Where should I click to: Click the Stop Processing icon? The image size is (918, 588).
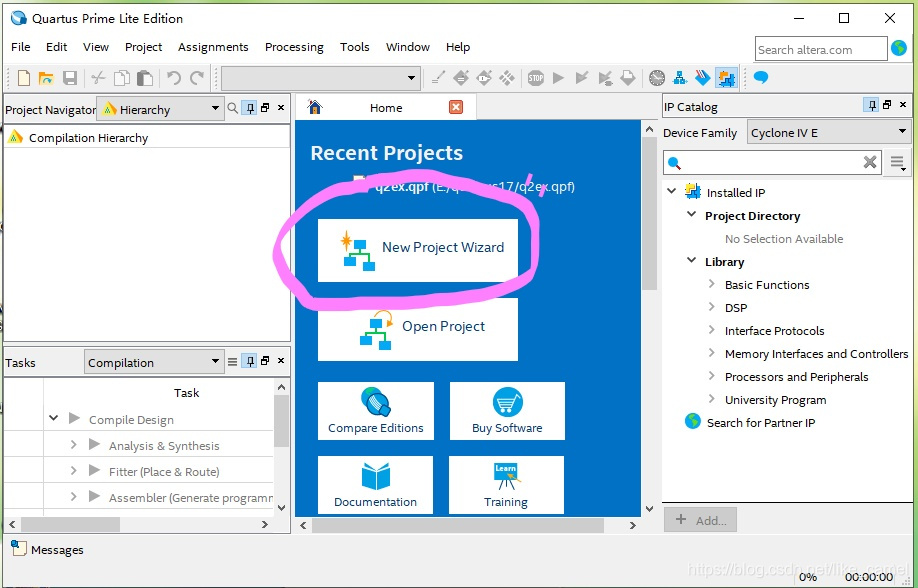[x=536, y=78]
